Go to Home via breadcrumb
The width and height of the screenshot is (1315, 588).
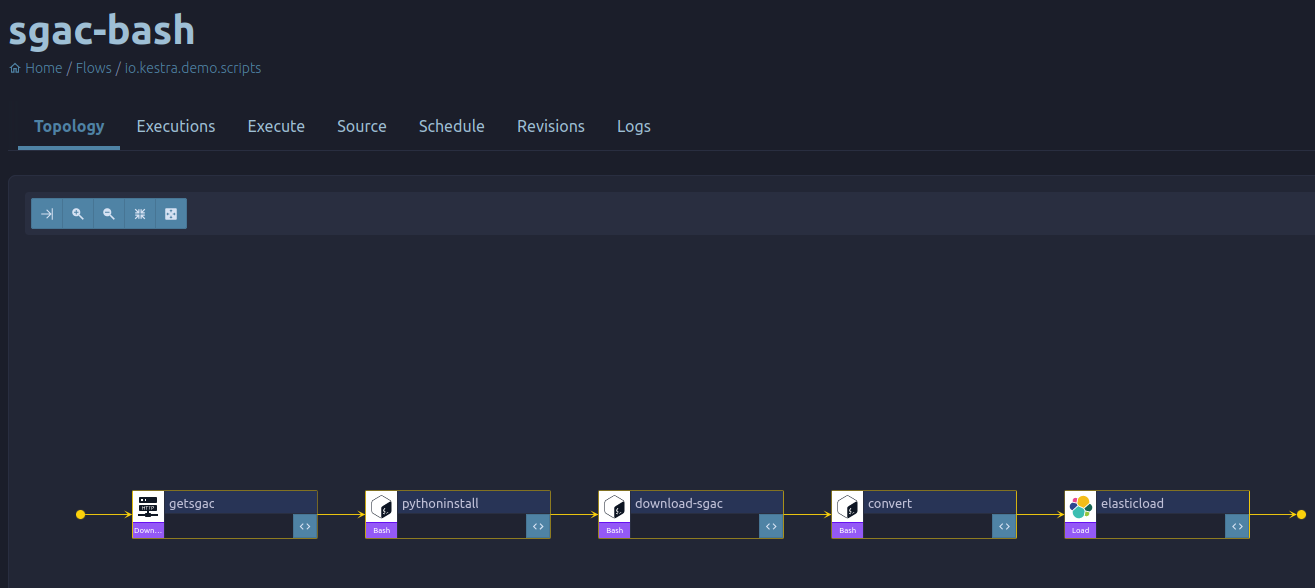point(44,68)
